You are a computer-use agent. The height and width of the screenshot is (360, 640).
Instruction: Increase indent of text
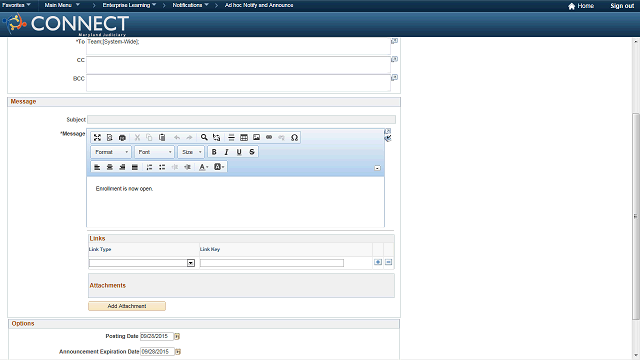pos(187,167)
